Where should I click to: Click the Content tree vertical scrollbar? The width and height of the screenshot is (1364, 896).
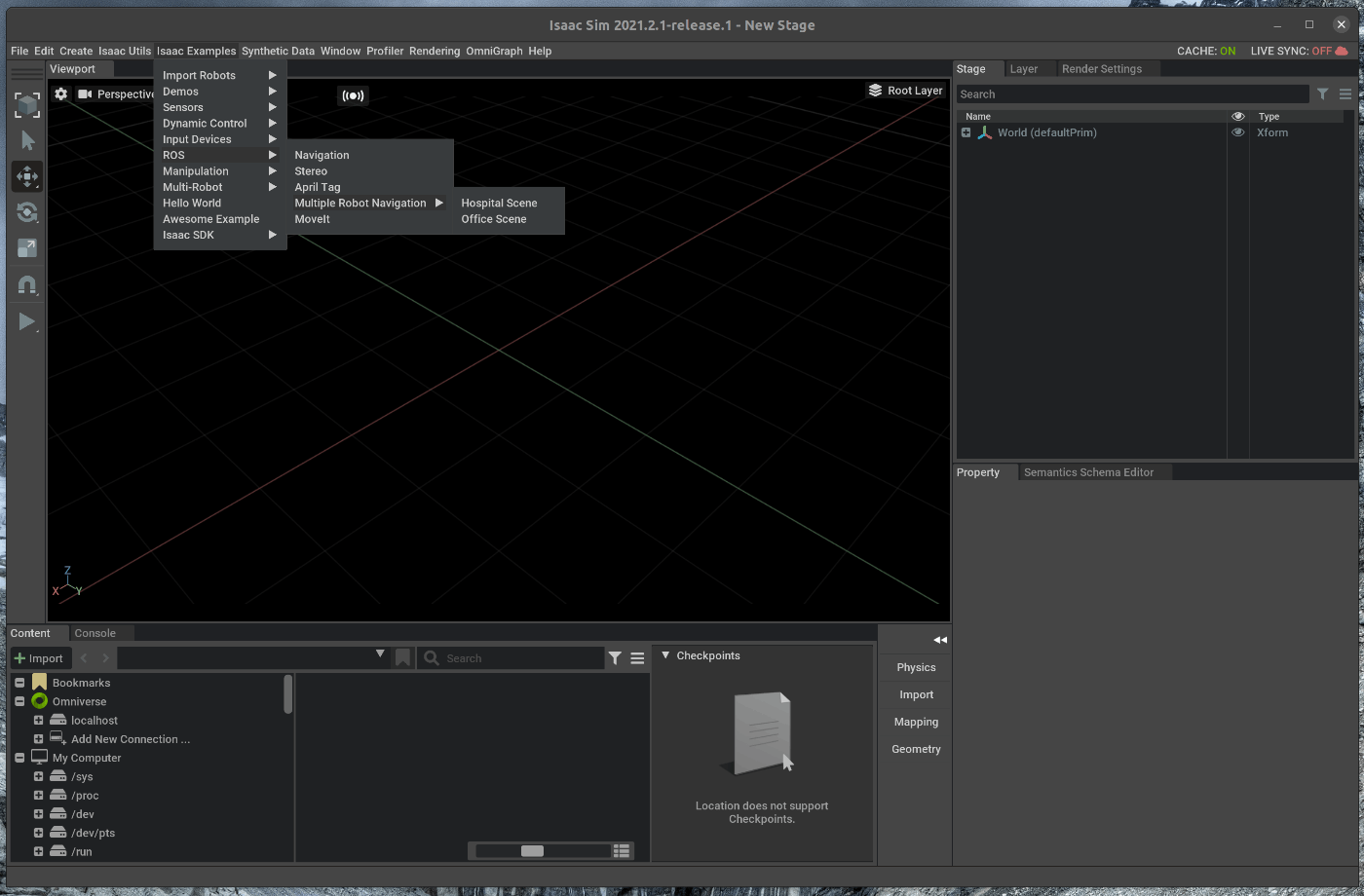pyautogui.click(x=288, y=693)
